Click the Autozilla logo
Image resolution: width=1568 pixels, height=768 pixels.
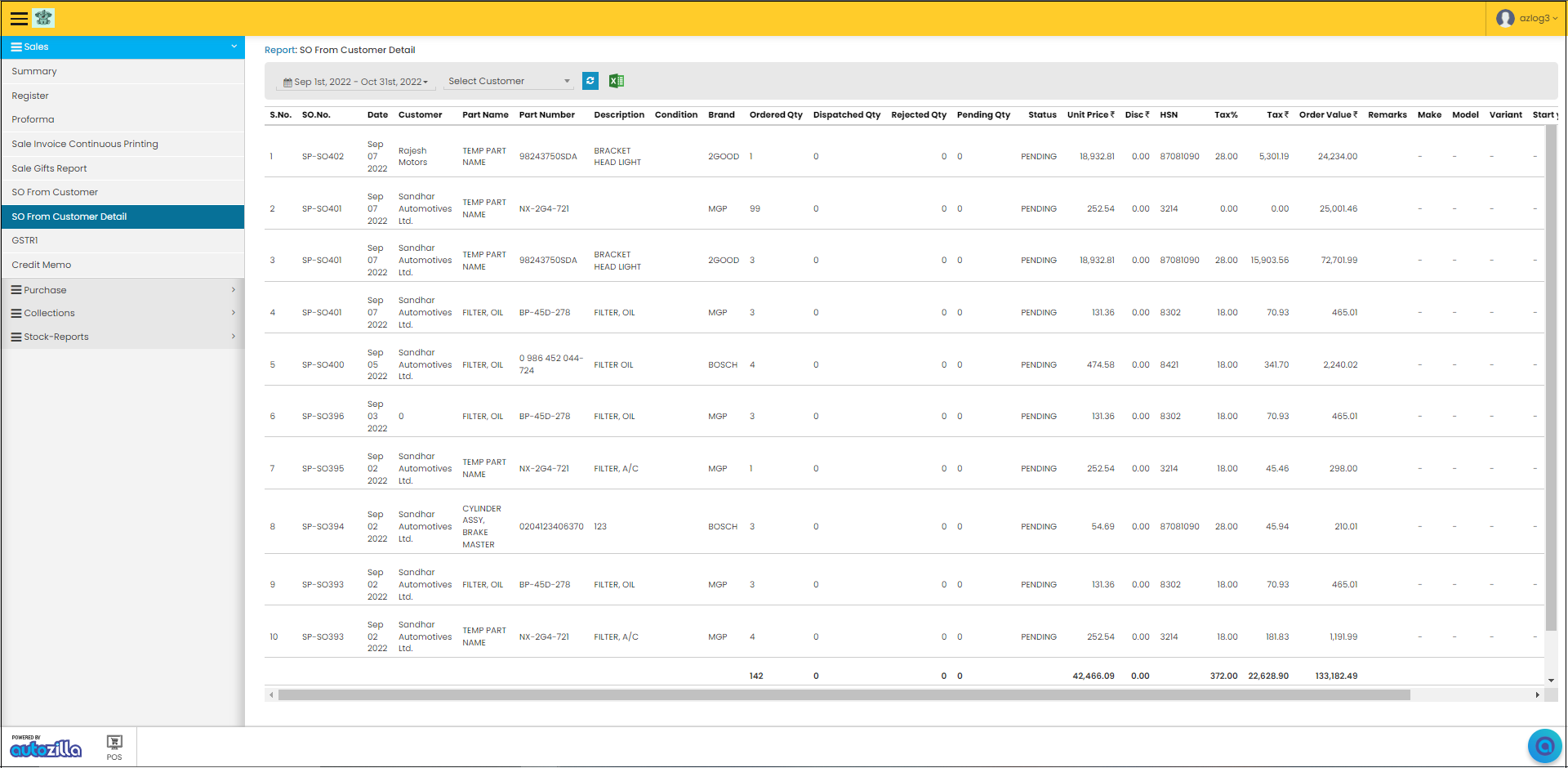point(46,746)
